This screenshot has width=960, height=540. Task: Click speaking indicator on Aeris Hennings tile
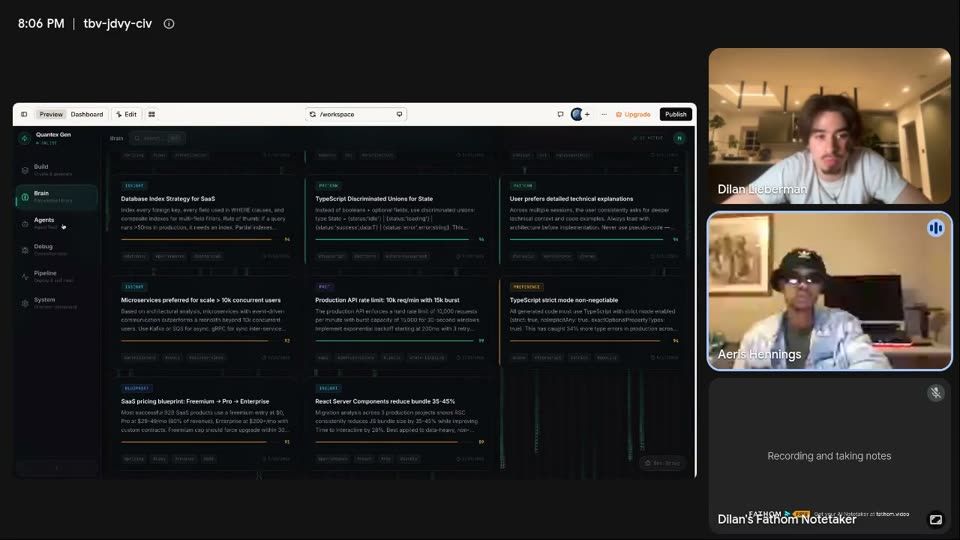[x=936, y=228]
